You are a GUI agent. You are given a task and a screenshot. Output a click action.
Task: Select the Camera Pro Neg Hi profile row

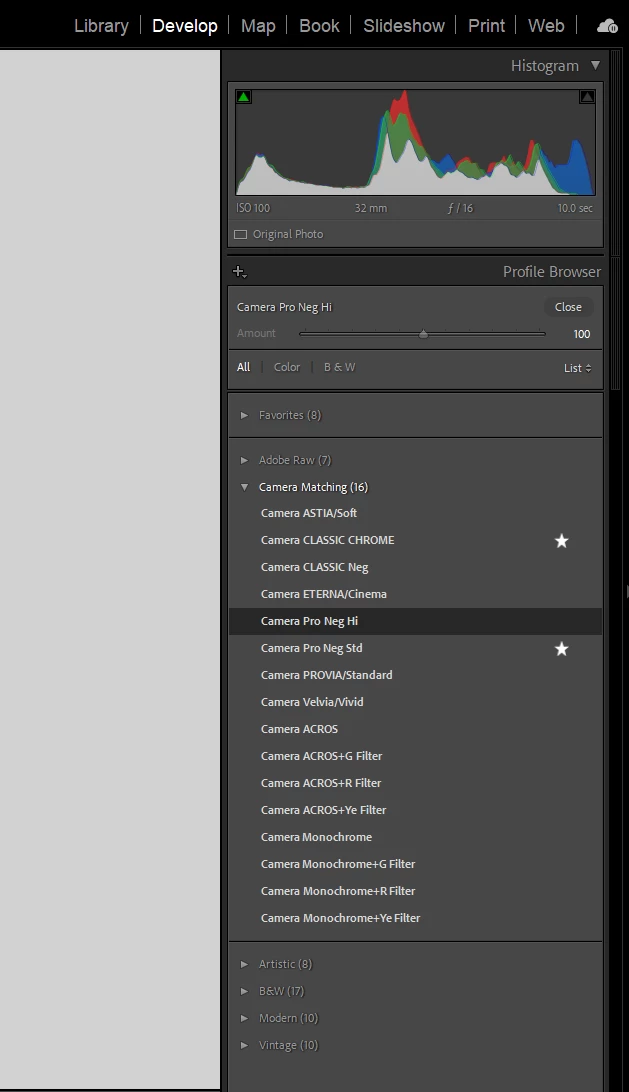click(x=415, y=621)
